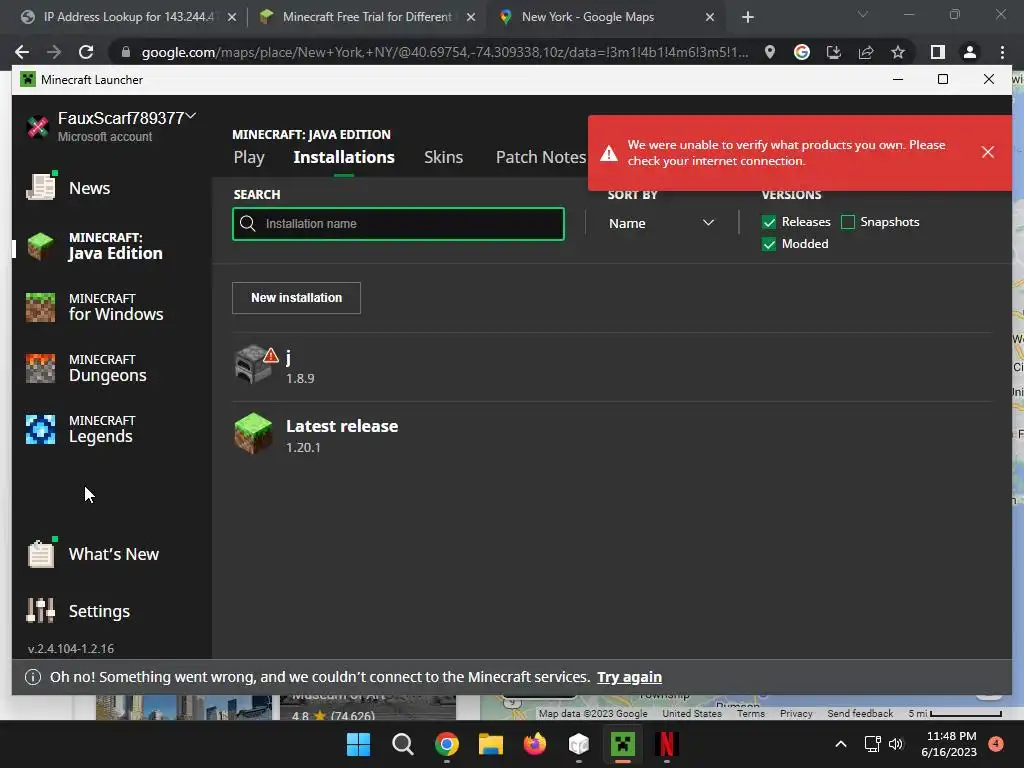Open Firefox from the taskbar
Image resolution: width=1024 pixels, height=768 pixels.
[x=535, y=744]
